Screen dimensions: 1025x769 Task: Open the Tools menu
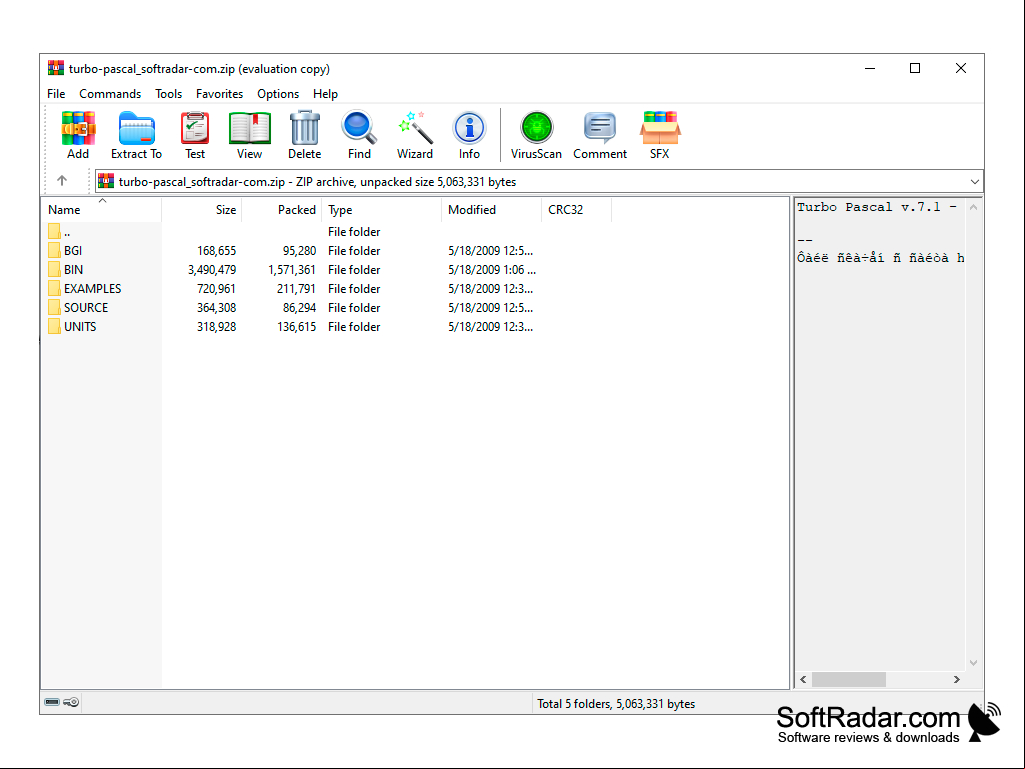point(169,94)
